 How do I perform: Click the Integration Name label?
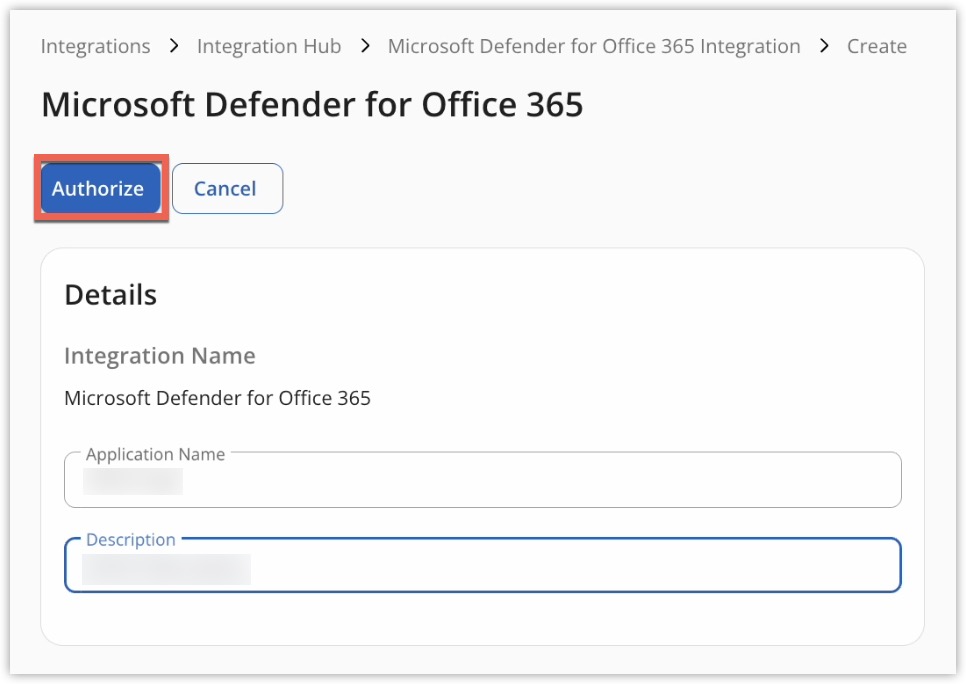[159, 356]
